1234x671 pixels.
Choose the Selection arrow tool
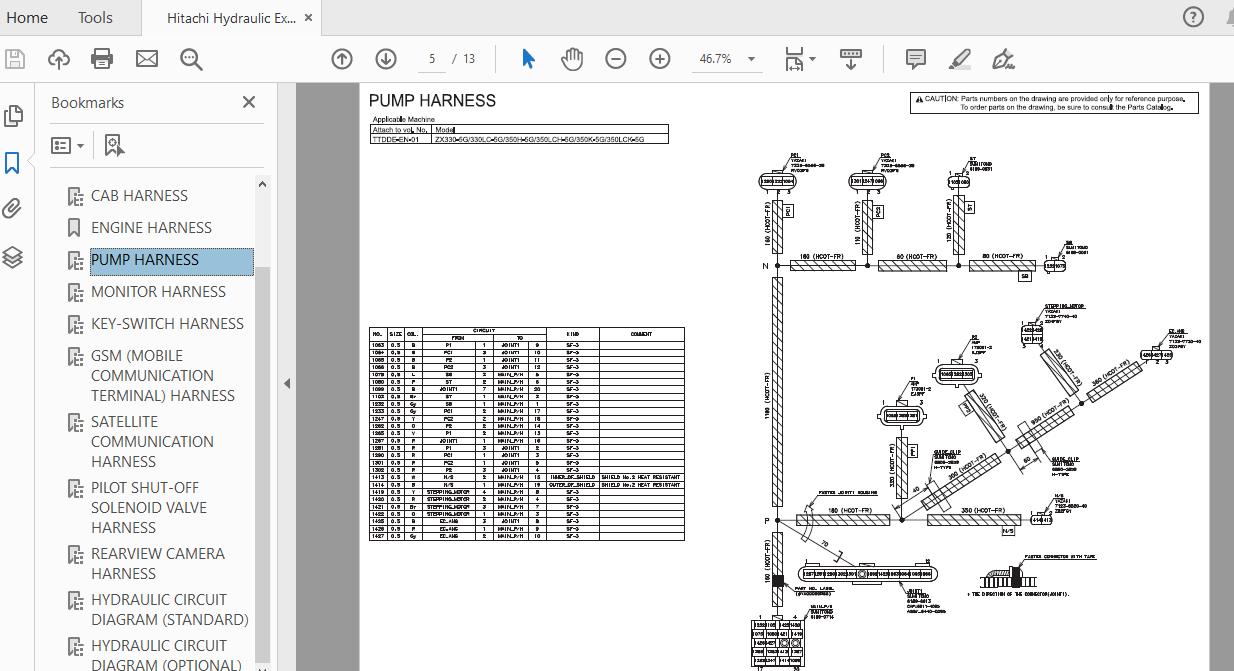coord(528,59)
